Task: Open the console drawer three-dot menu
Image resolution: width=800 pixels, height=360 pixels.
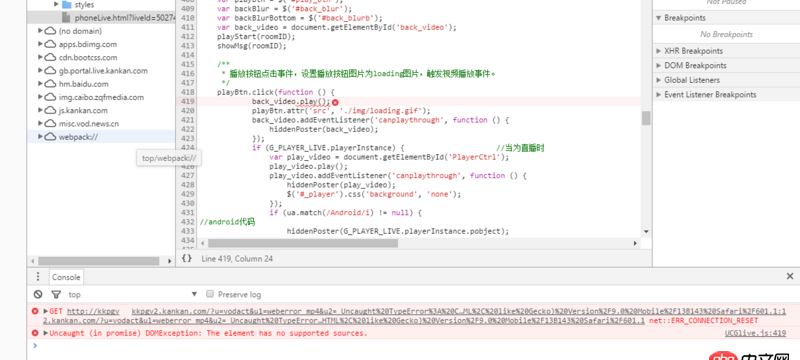Action: coord(38,276)
